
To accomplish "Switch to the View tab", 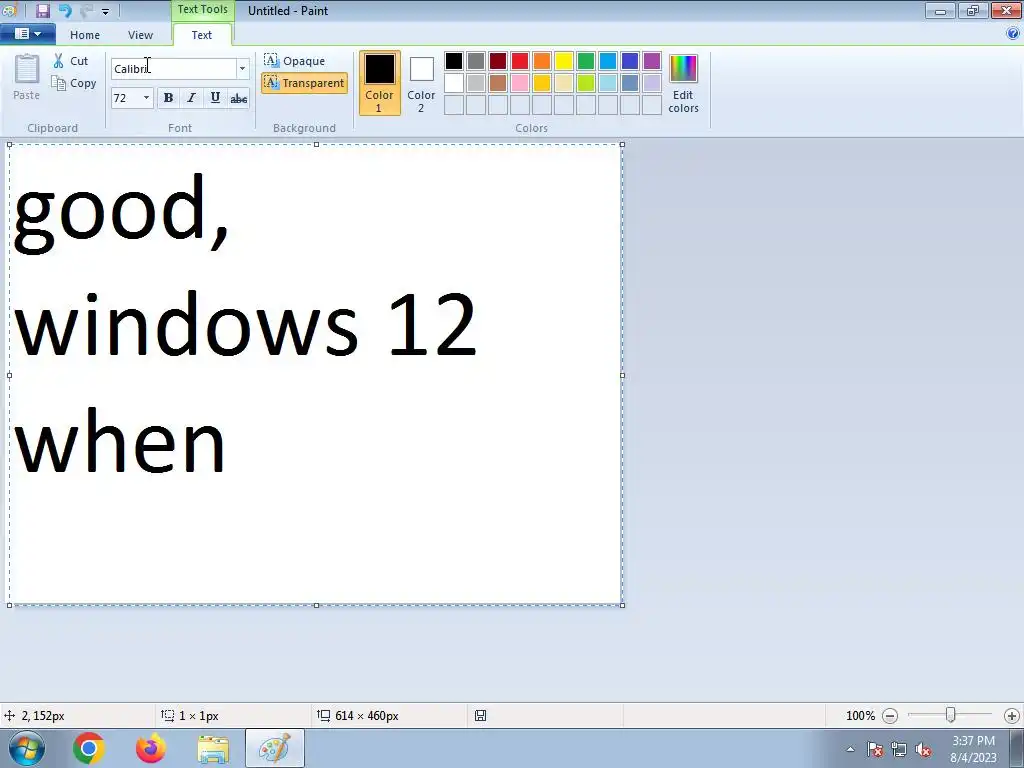I will pos(140,35).
